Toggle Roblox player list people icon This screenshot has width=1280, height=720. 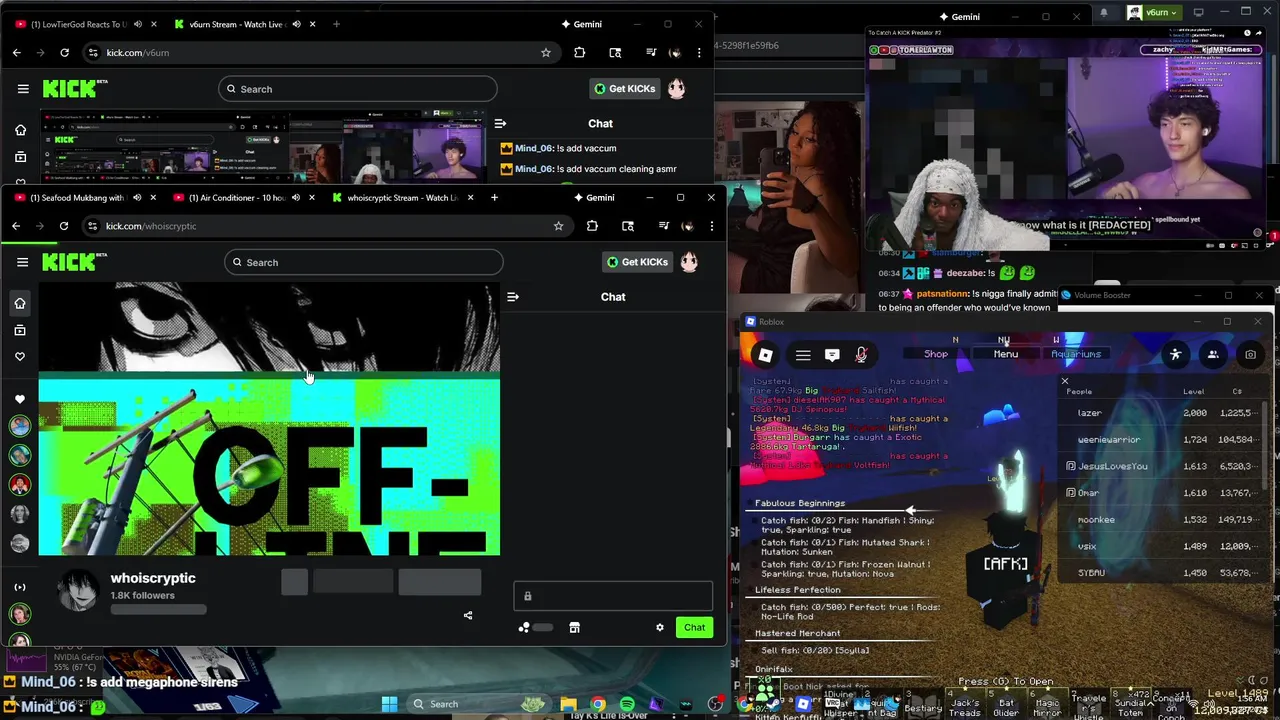tap(1213, 354)
